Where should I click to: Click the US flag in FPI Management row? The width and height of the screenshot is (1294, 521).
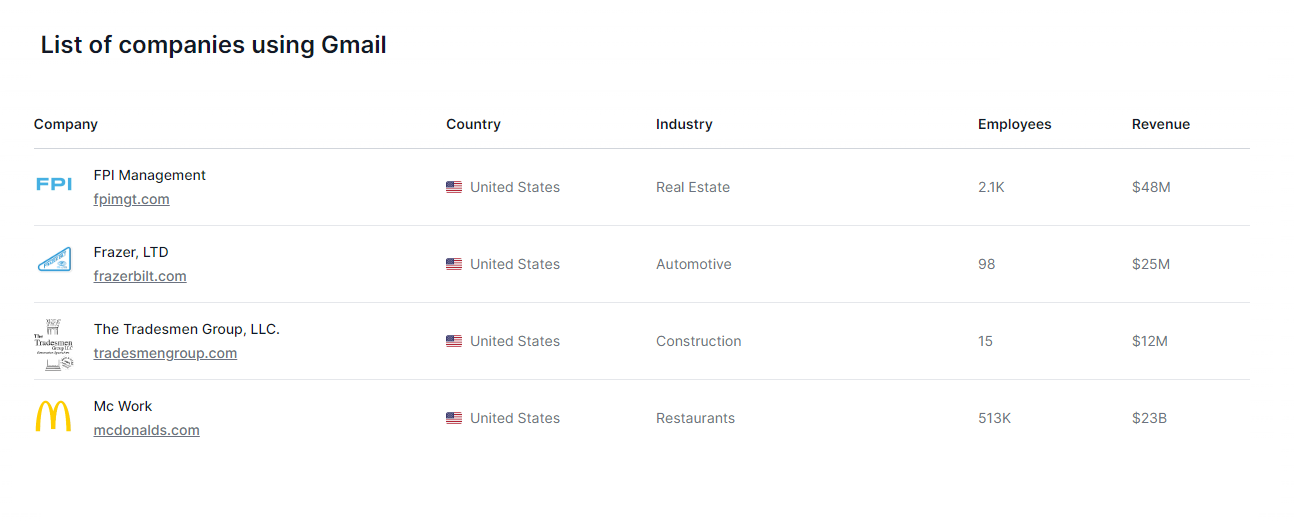tap(454, 187)
